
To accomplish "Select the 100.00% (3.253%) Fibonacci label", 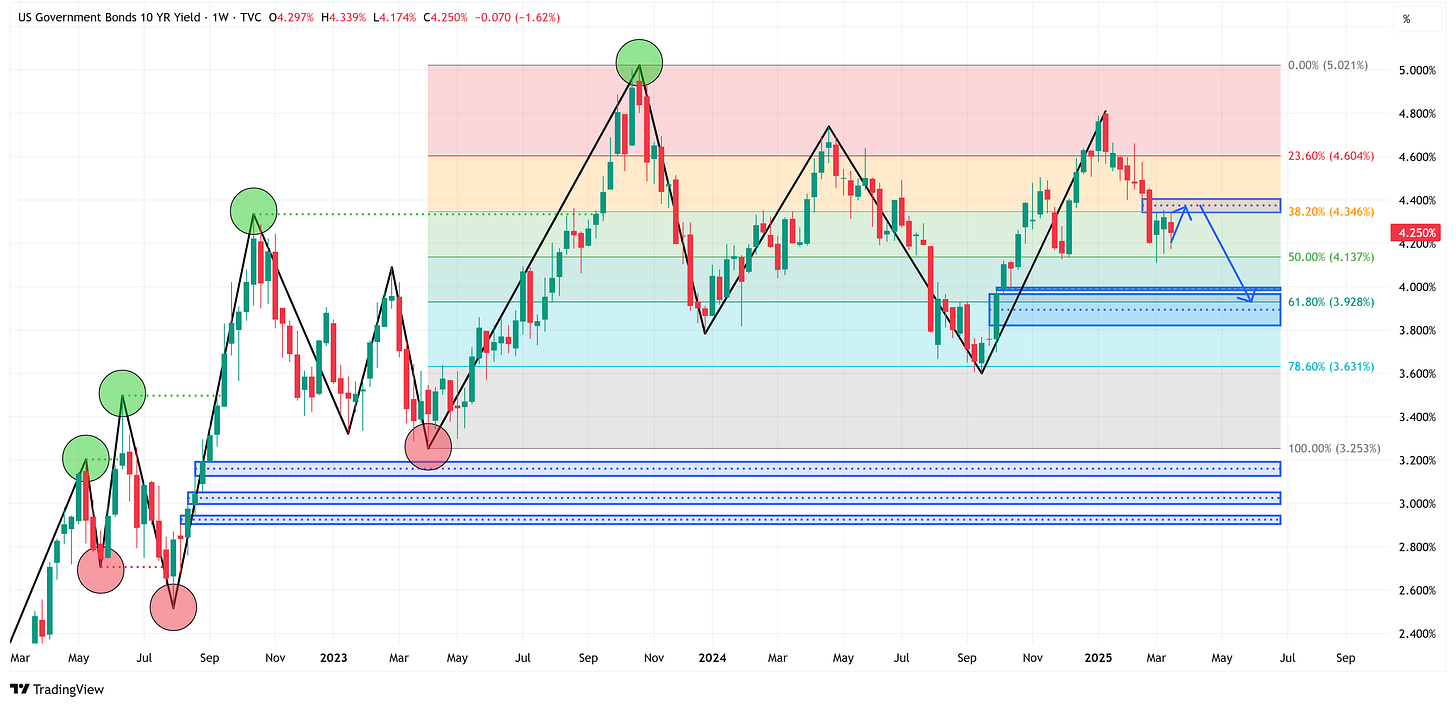I will pos(1335,449).
